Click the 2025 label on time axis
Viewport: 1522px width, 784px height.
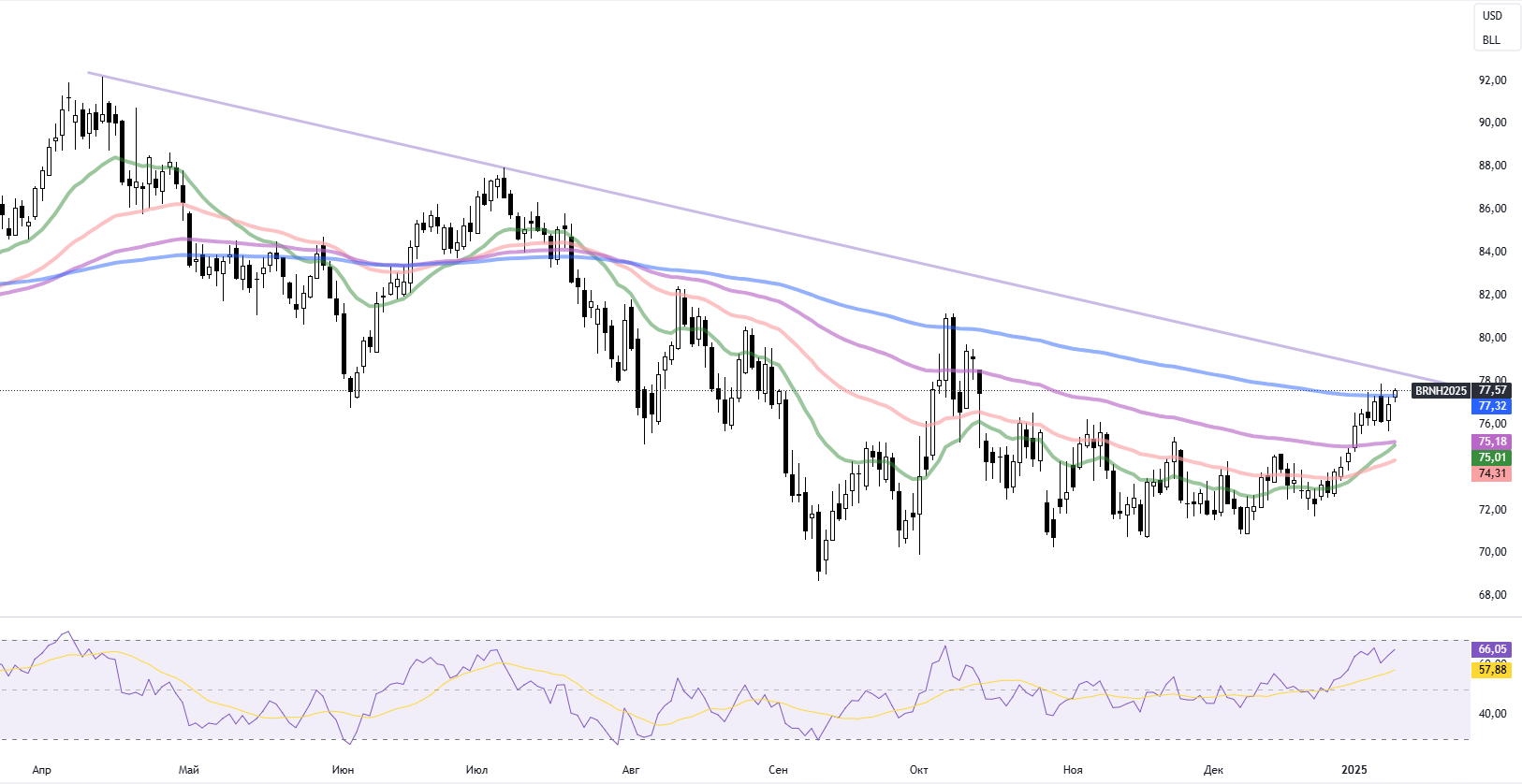coord(1354,770)
